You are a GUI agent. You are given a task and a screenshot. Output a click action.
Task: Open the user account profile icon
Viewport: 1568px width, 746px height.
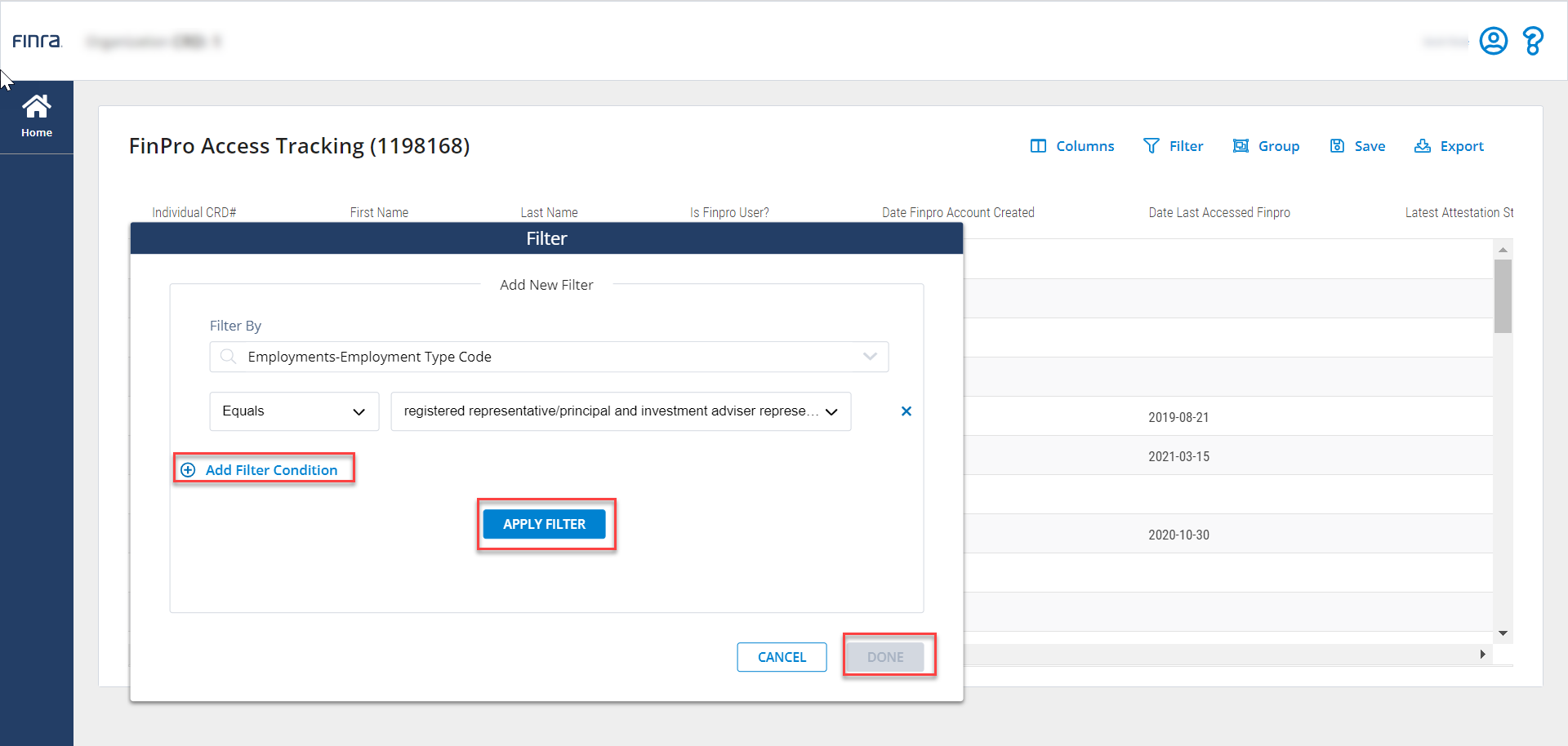(1493, 41)
